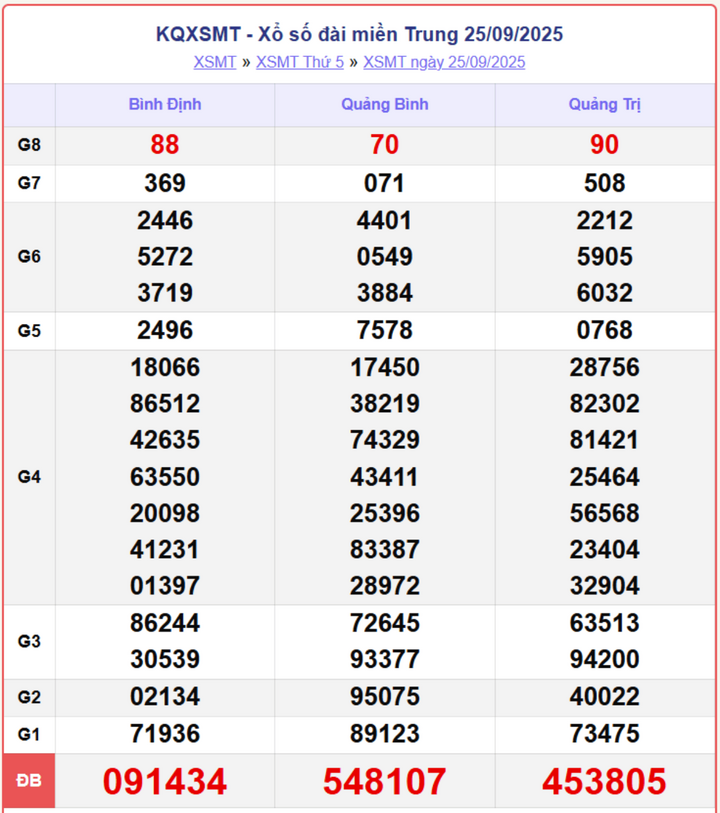Viewport: 720px width, 813px height.
Task: Select G4 number 17450
Action: point(385,368)
